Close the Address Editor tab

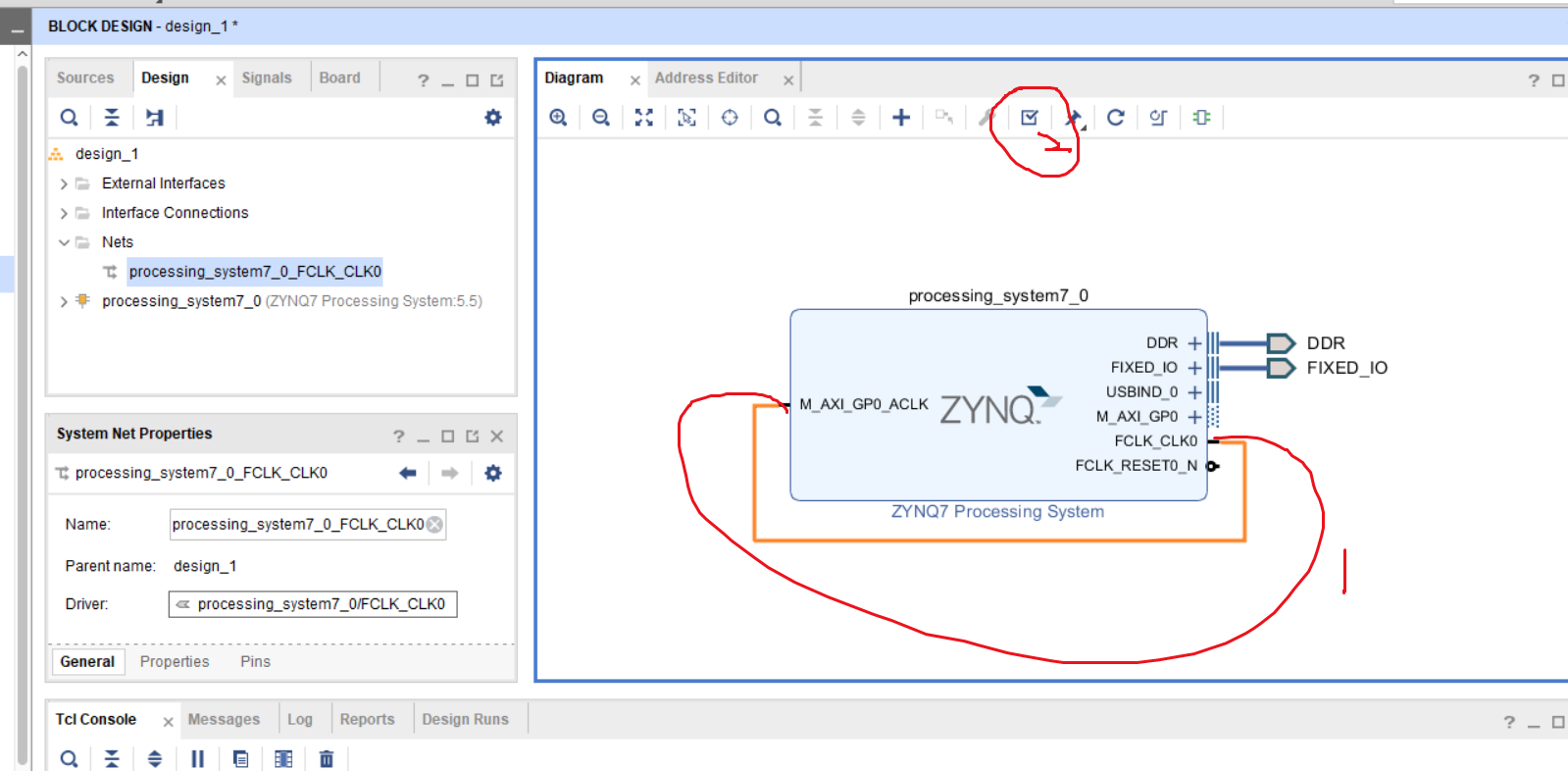pos(788,80)
